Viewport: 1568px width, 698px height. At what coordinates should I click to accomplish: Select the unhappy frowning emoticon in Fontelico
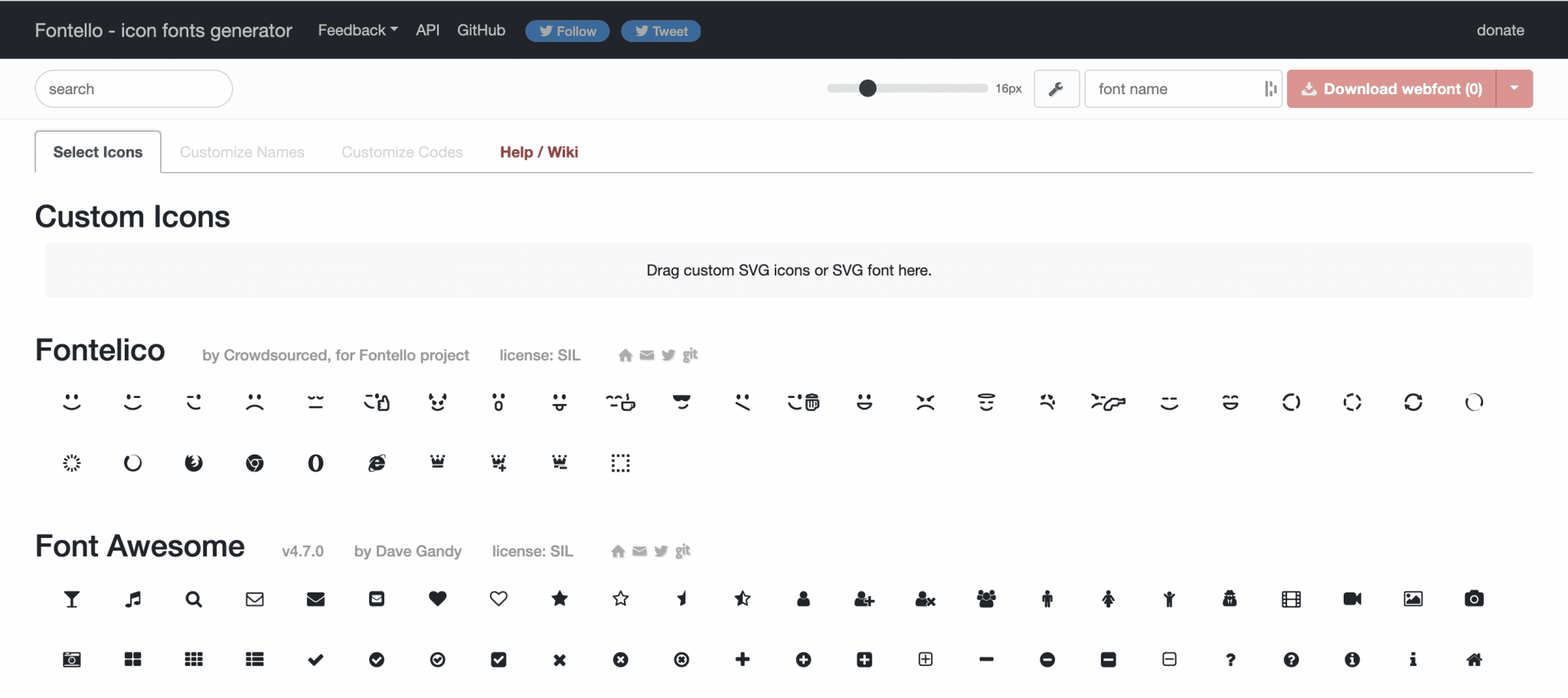tap(254, 402)
